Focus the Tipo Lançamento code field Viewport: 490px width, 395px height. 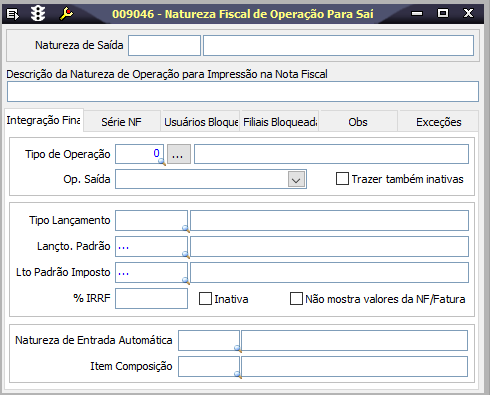tap(151, 220)
